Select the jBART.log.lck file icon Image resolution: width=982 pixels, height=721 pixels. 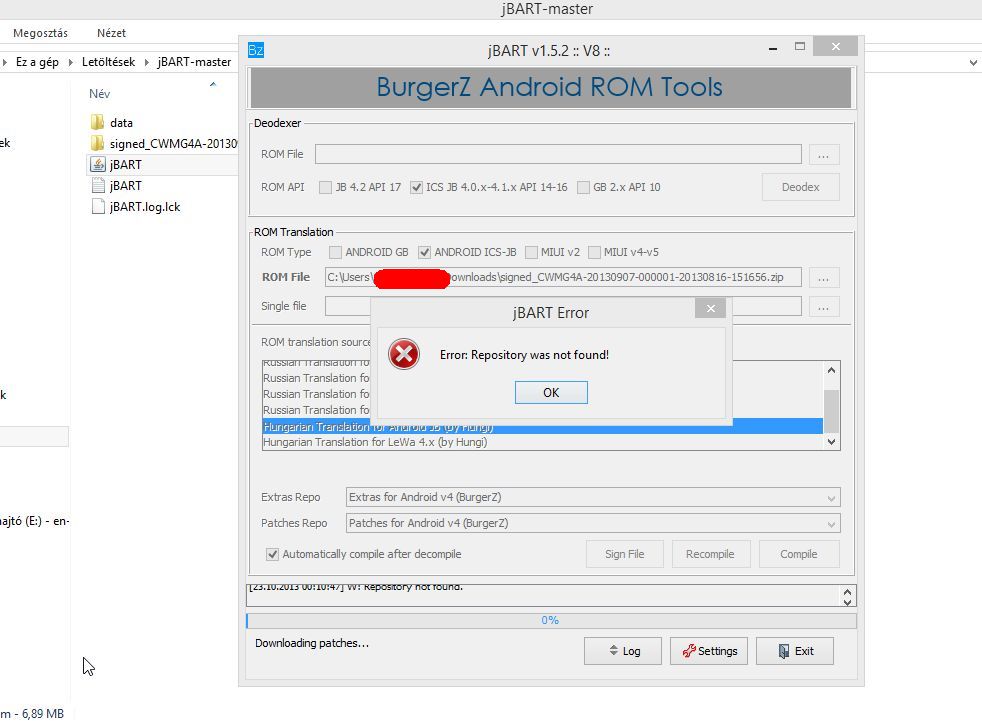(x=98, y=207)
